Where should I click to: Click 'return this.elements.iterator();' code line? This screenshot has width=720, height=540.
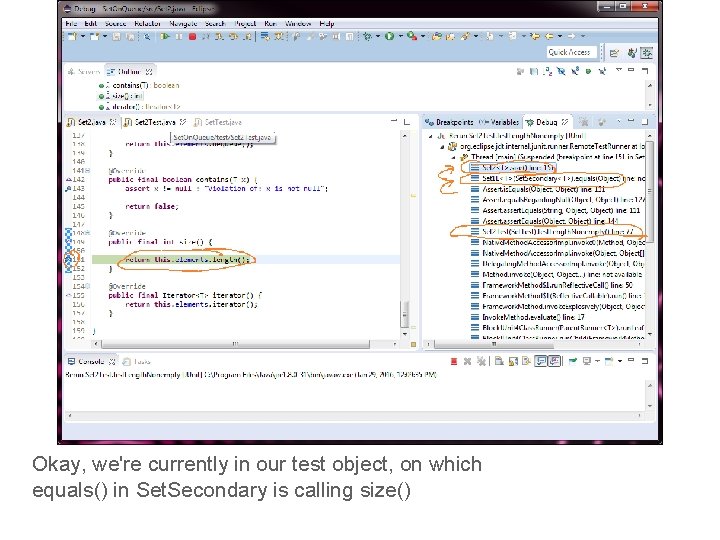click(191, 304)
